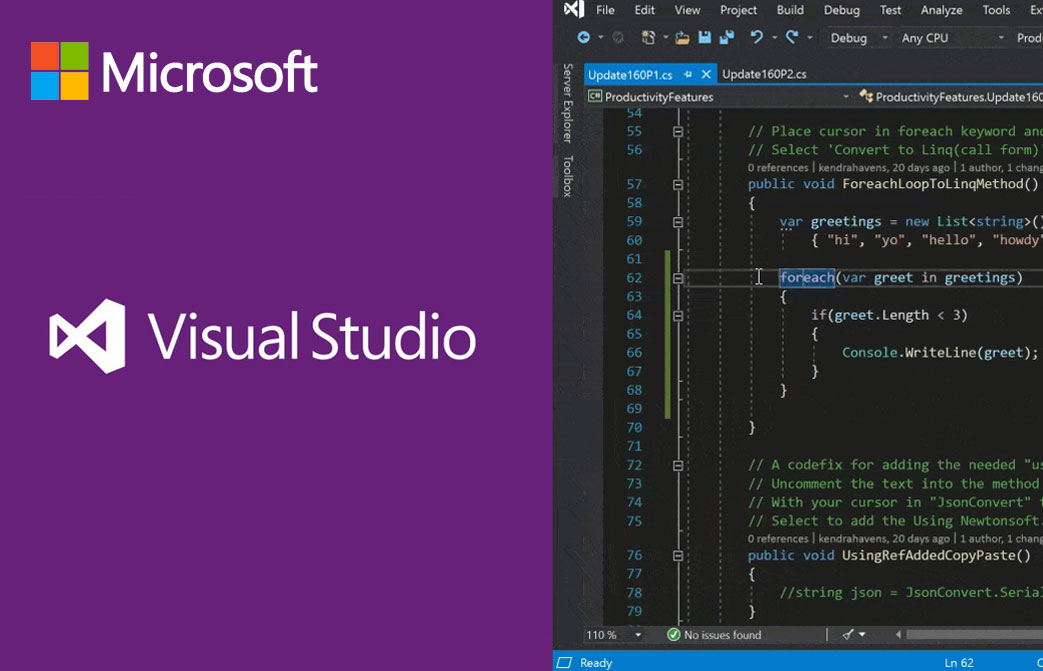
Task: Save the current file with the floppy icon
Action: coord(704,38)
